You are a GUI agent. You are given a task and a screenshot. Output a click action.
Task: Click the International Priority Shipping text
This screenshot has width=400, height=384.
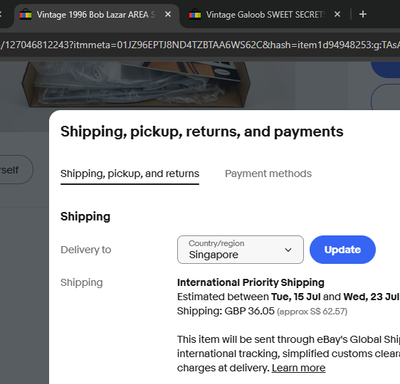[x=251, y=282]
